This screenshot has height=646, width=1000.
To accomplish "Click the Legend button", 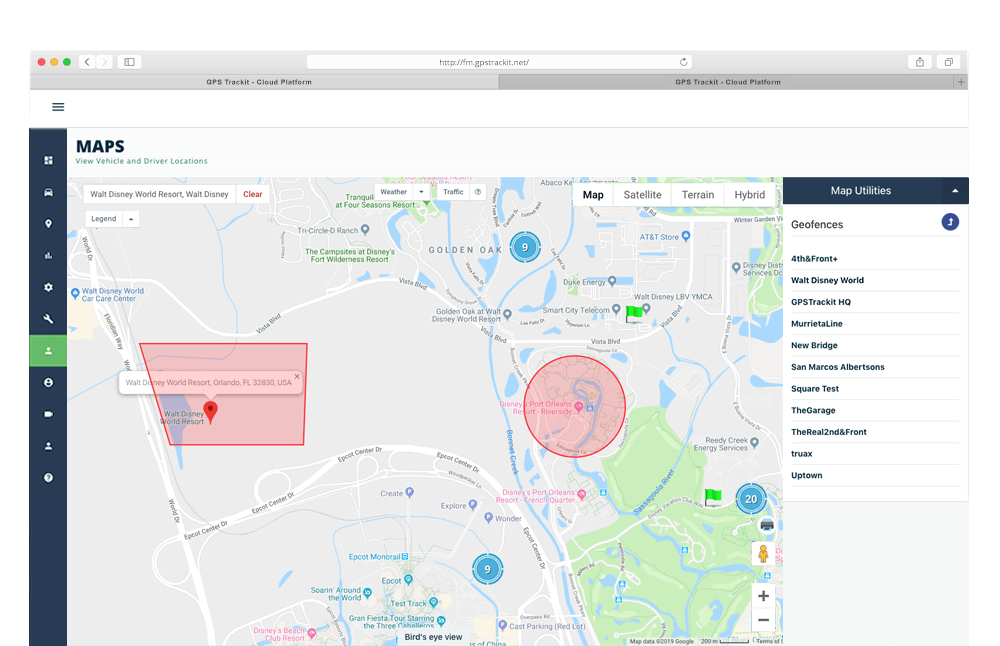I will point(103,219).
